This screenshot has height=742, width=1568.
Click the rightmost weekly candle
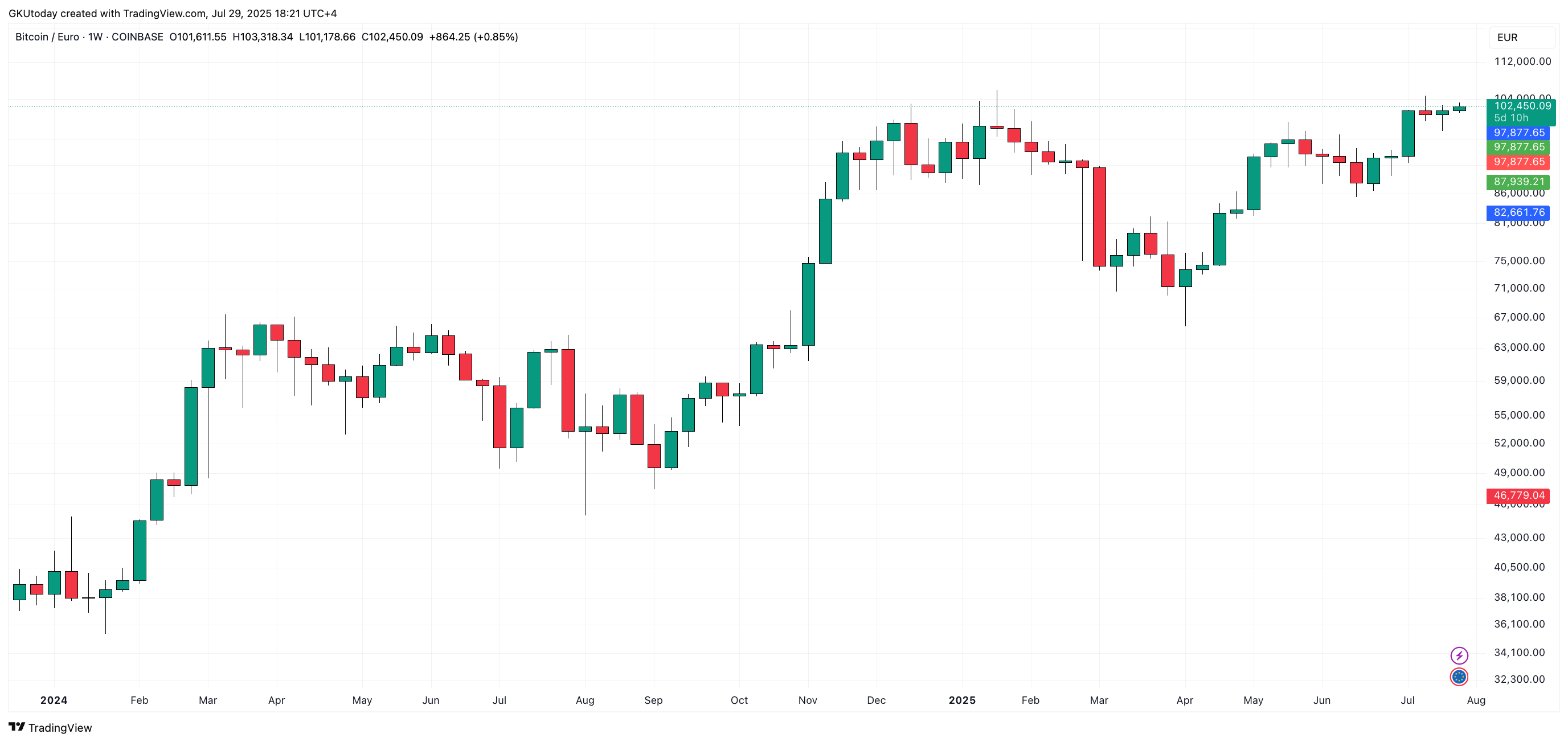tap(1459, 108)
